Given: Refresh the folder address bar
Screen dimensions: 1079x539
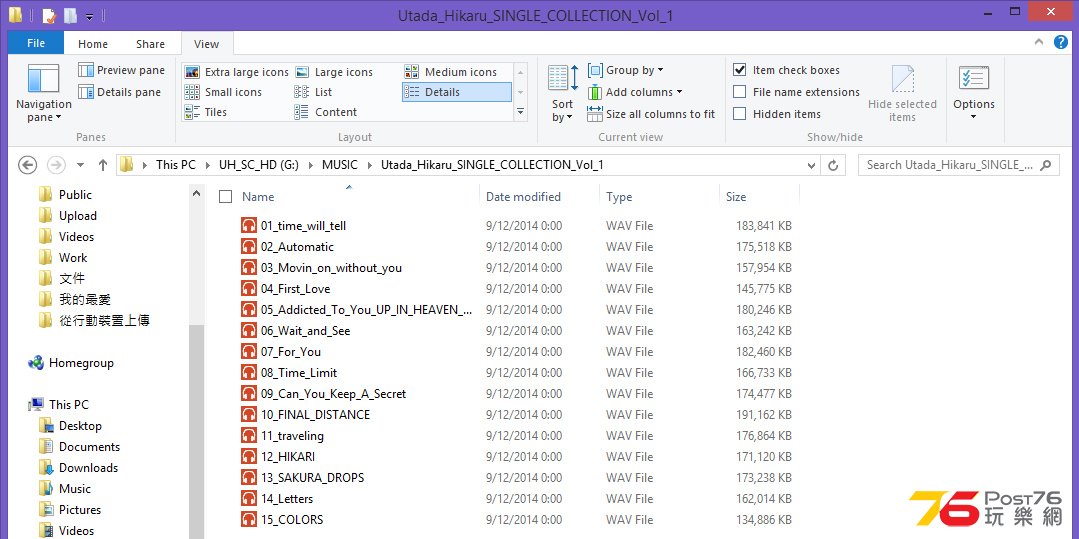Looking at the screenshot, I should 833,165.
